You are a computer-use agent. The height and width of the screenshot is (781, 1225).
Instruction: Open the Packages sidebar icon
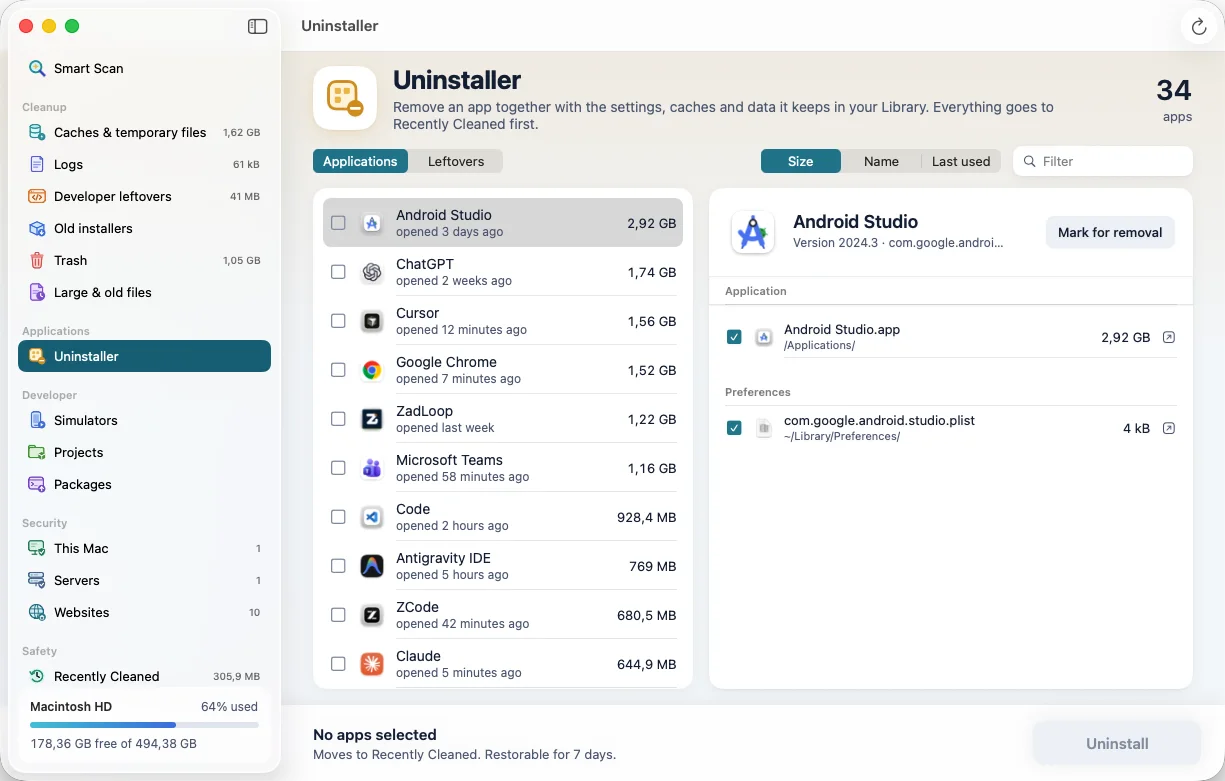tap(37, 484)
